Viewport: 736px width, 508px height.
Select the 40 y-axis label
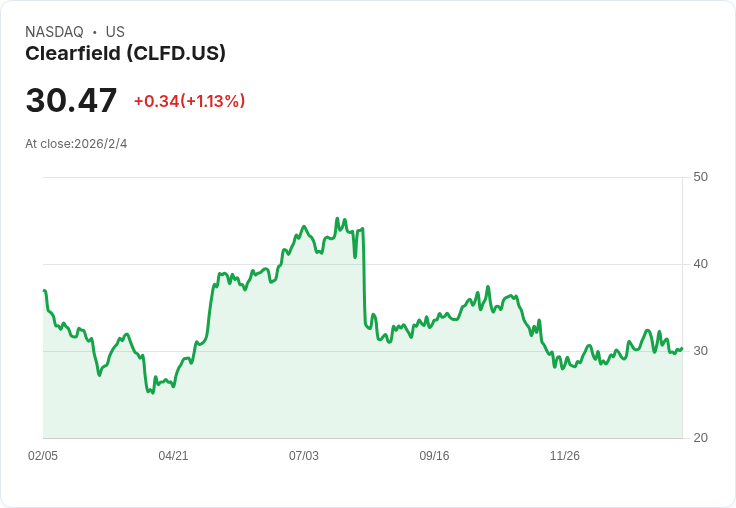[700, 264]
